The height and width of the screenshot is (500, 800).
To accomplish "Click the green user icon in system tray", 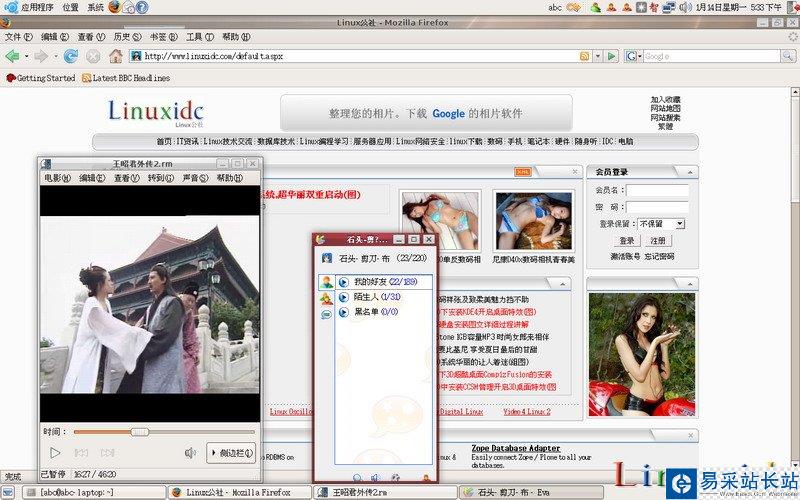I will click(x=595, y=7).
